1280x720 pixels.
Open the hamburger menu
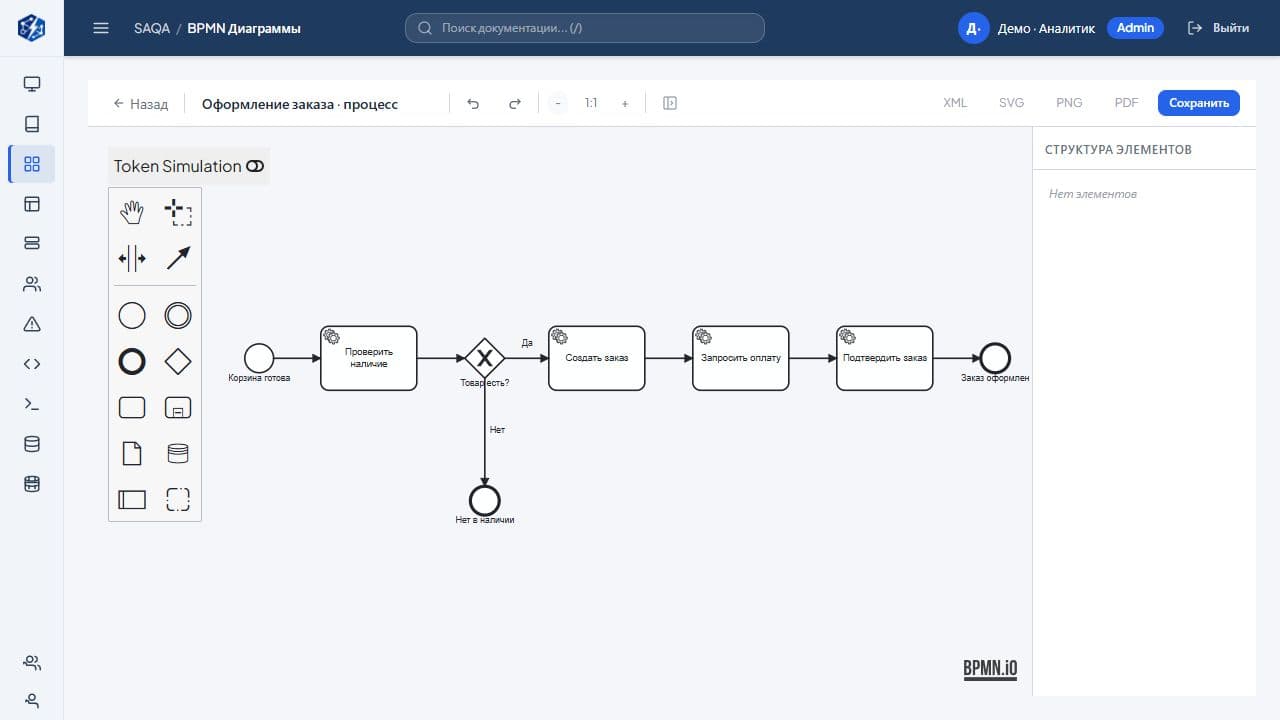tap(101, 28)
